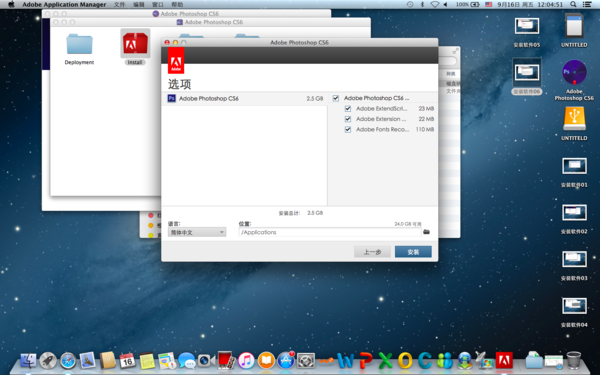
Task: Open the 安装软件05 screenshot thumbnail on the desktop
Action: point(527,26)
